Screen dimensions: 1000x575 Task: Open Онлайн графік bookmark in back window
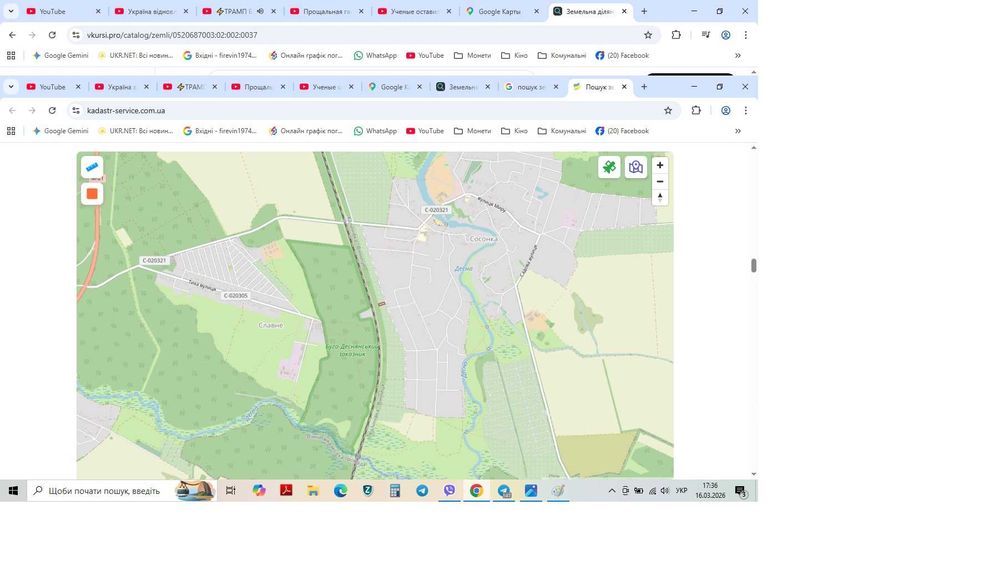click(x=305, y=55)
